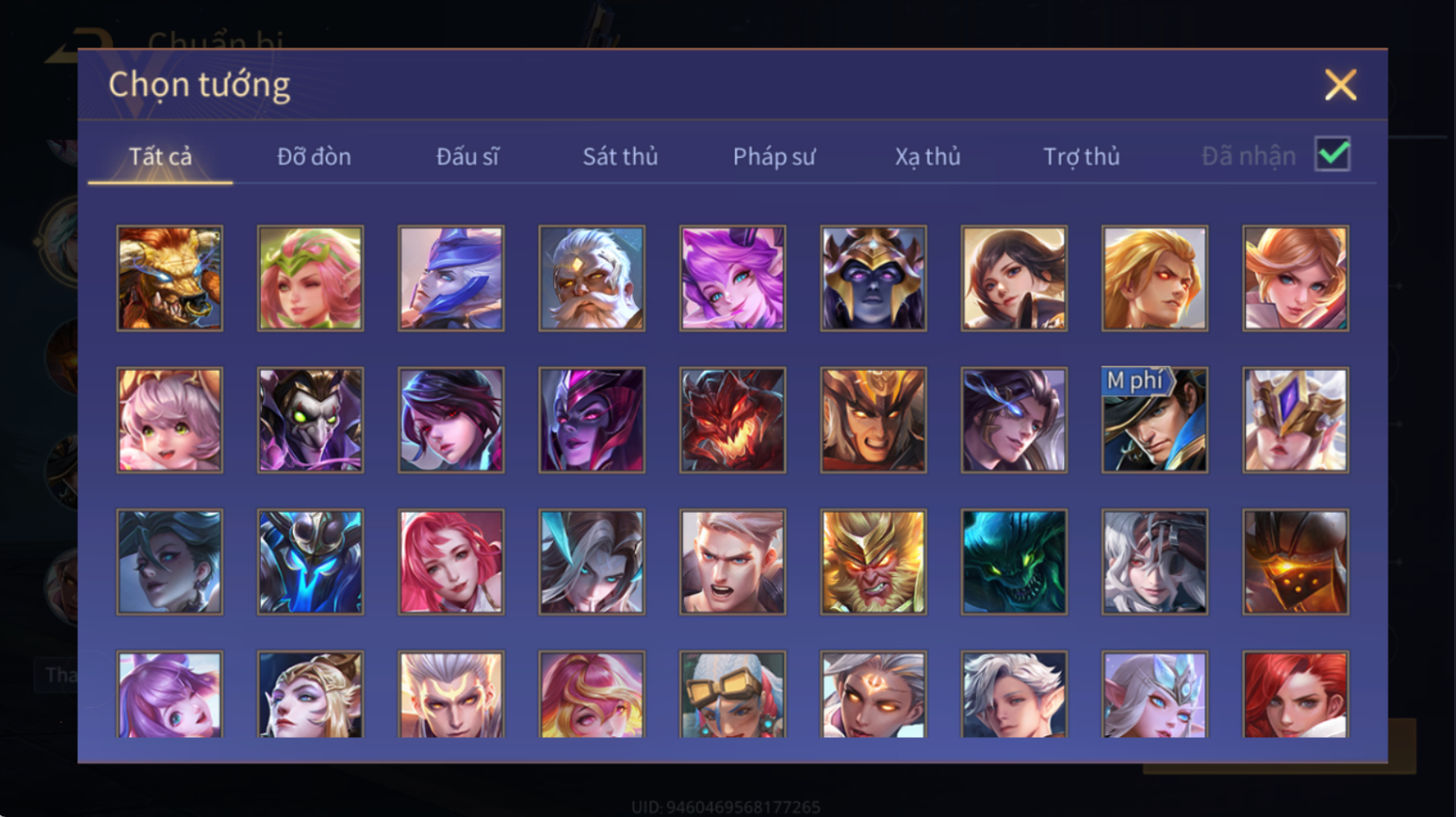
Task: Select the green swamp monster hero
Action: pyautogui.click(x=1014, y=562)
